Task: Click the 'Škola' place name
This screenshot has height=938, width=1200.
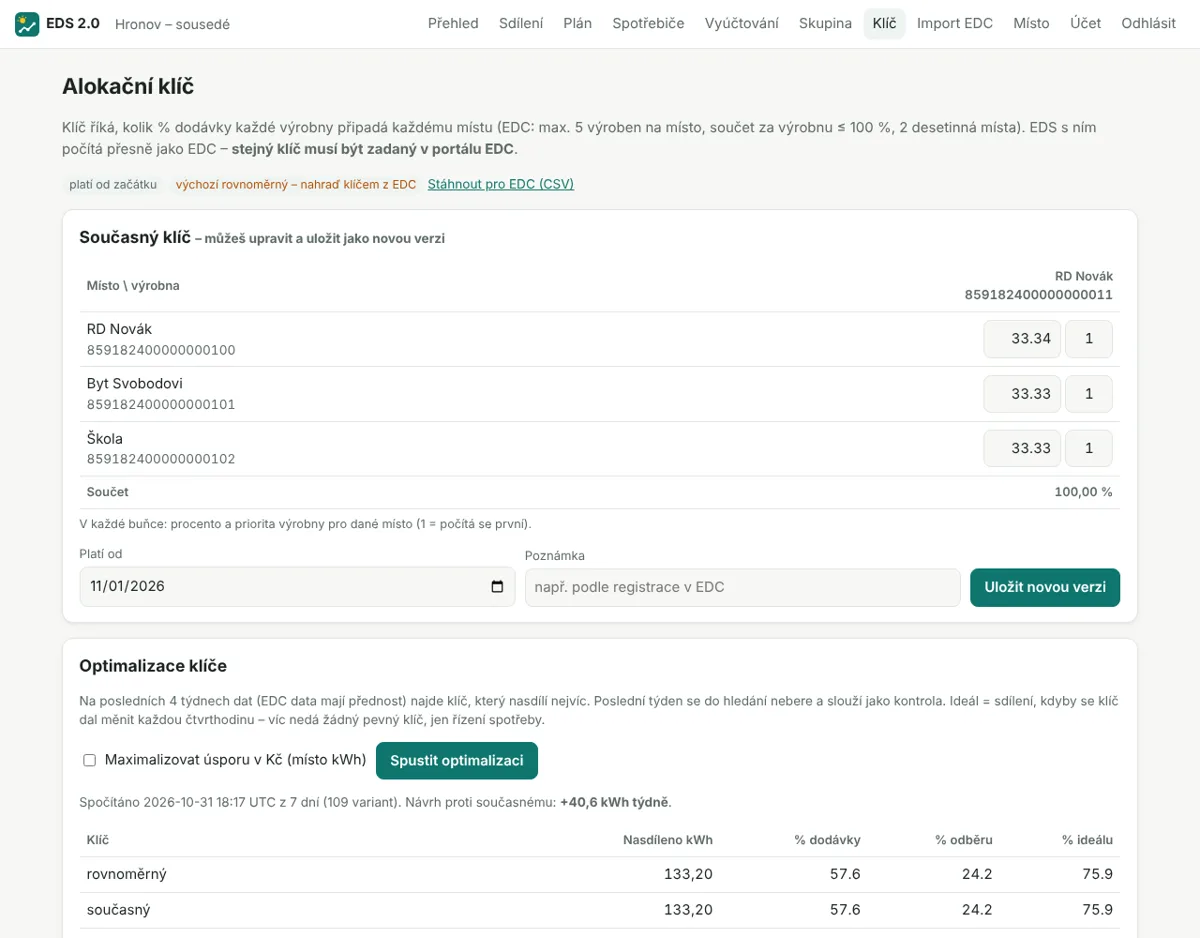Action: click(x=105, y=438)
